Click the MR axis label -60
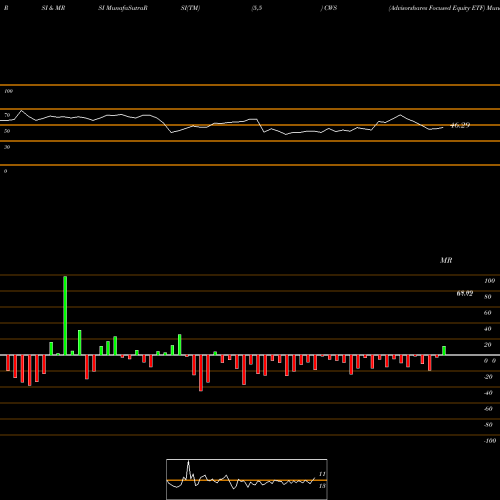This screenshot has height=500, width=500. [x=488, y=409]
